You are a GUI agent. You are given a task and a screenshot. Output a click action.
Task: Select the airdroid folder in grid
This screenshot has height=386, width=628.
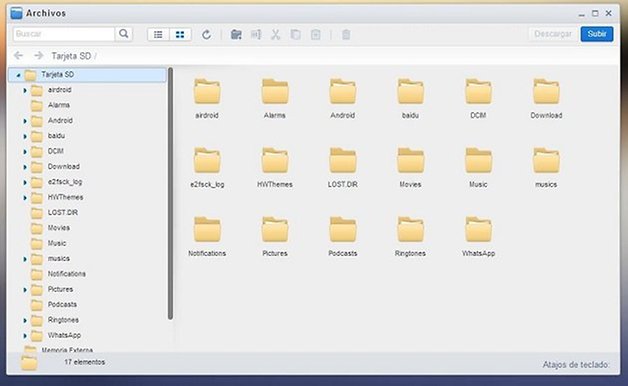(207, 99)
